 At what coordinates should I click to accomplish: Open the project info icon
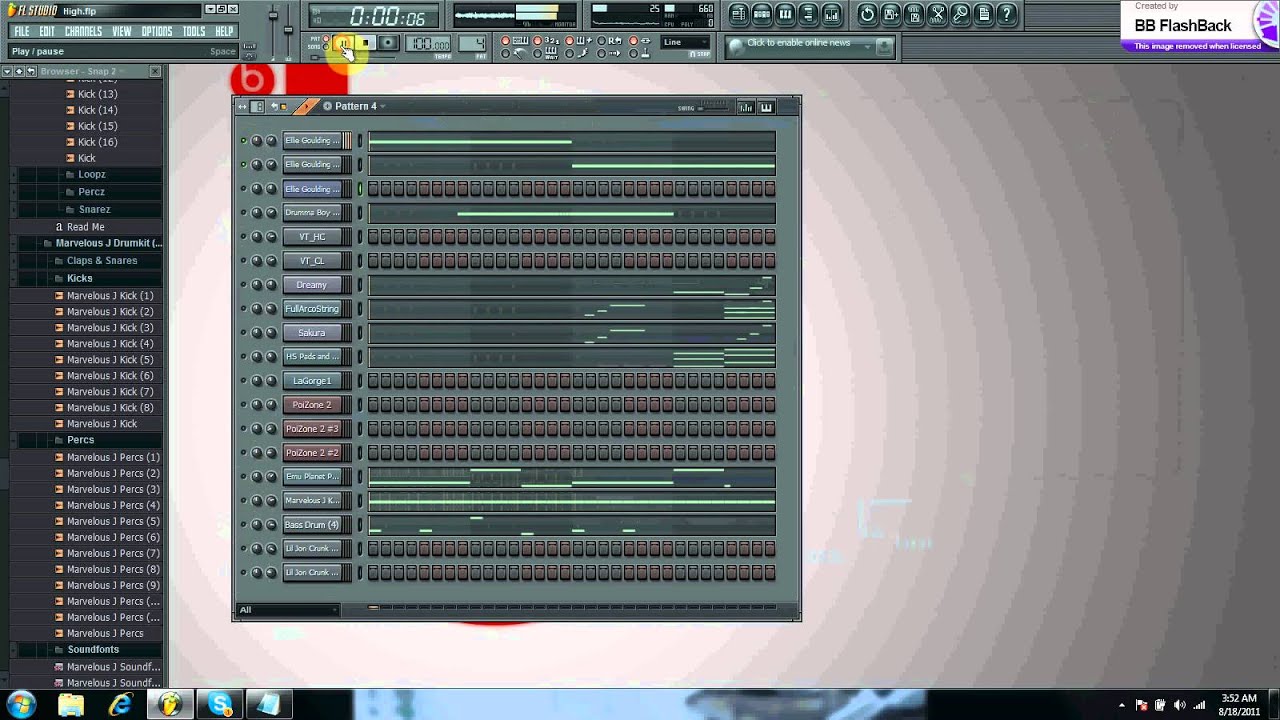(984, 14)
